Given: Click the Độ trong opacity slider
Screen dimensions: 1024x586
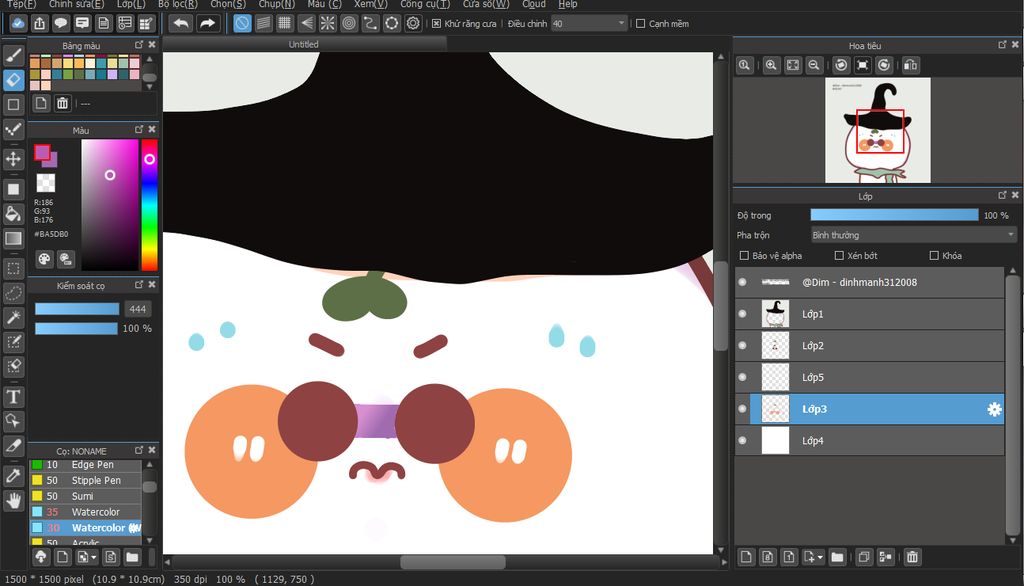Looking at the screenshot, I should coord(894,216).
